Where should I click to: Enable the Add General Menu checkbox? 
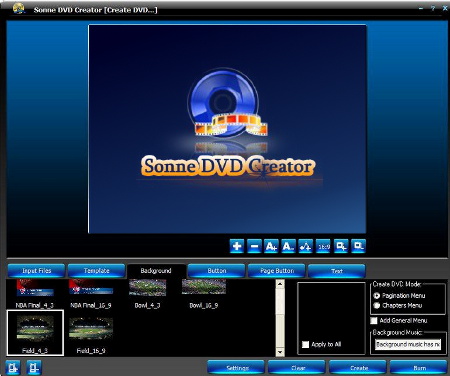pos(374,321)
